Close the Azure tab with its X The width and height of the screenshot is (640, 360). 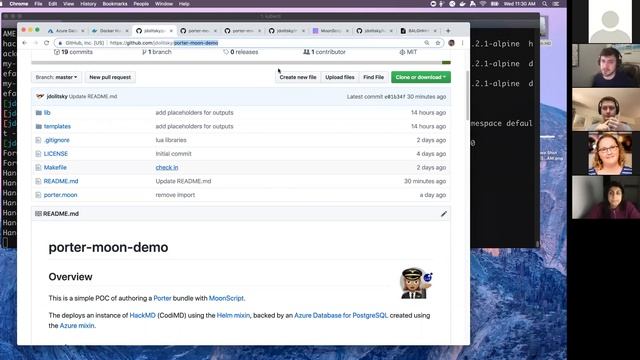[x=82, y=31]
